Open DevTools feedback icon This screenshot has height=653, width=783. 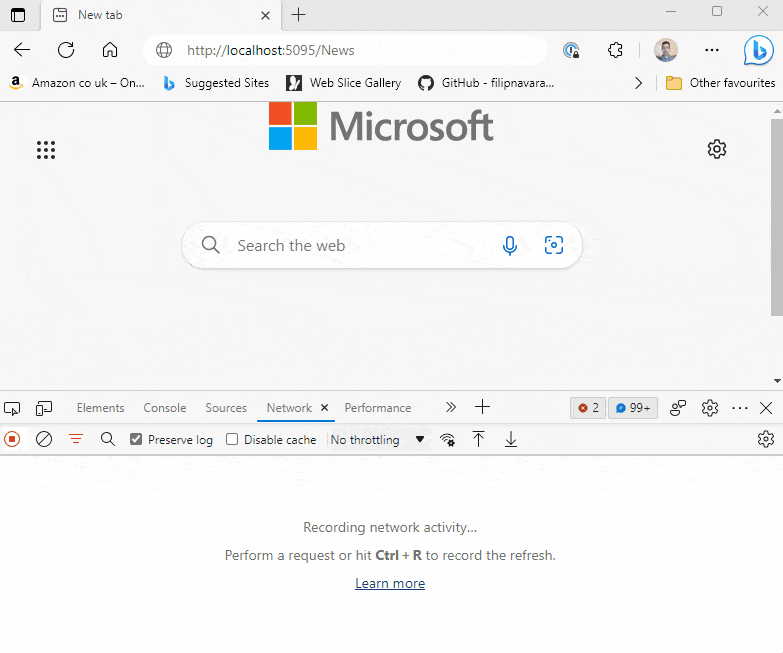678,408
